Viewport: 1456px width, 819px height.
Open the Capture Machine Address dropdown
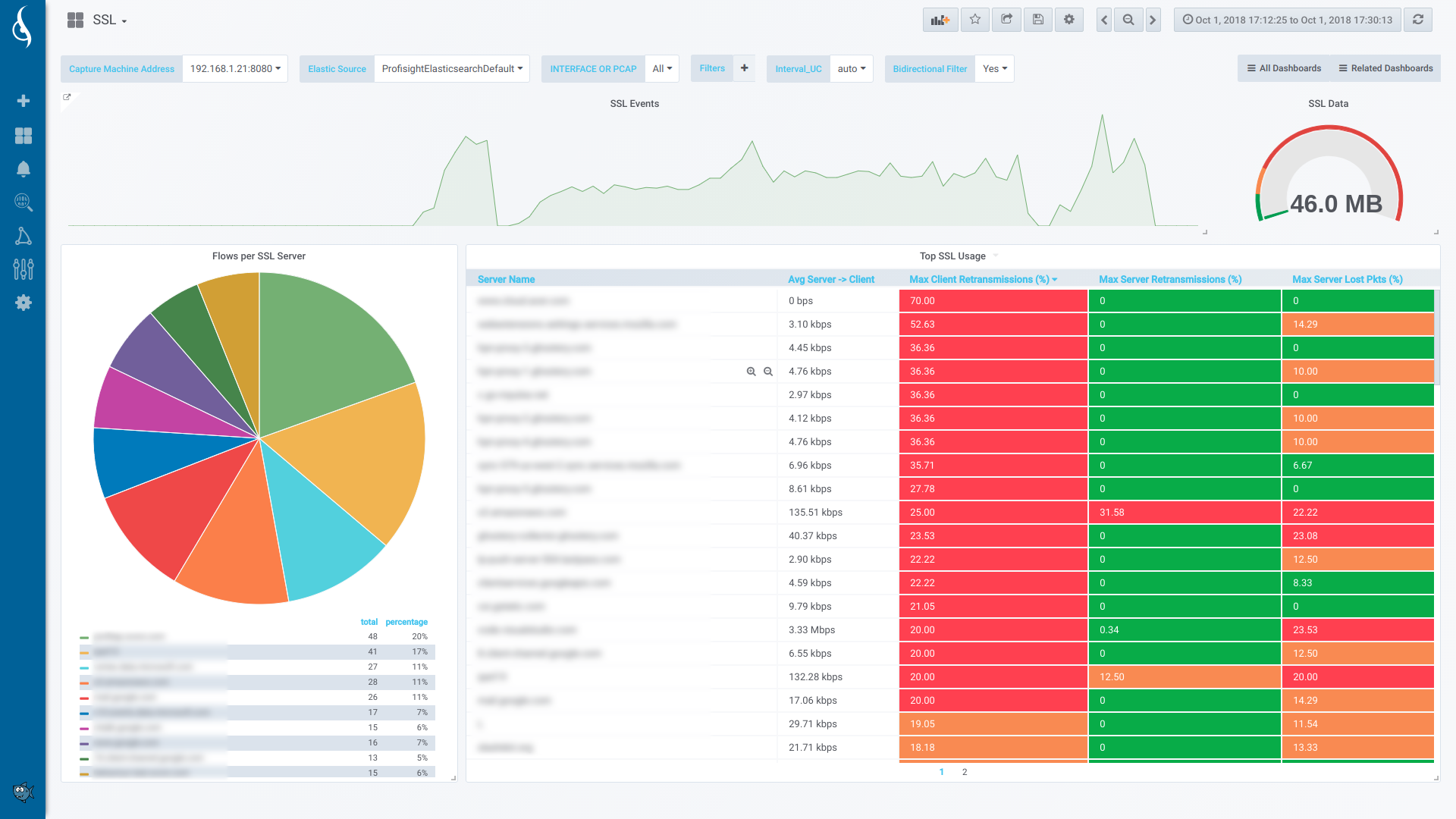coord(235,69)
